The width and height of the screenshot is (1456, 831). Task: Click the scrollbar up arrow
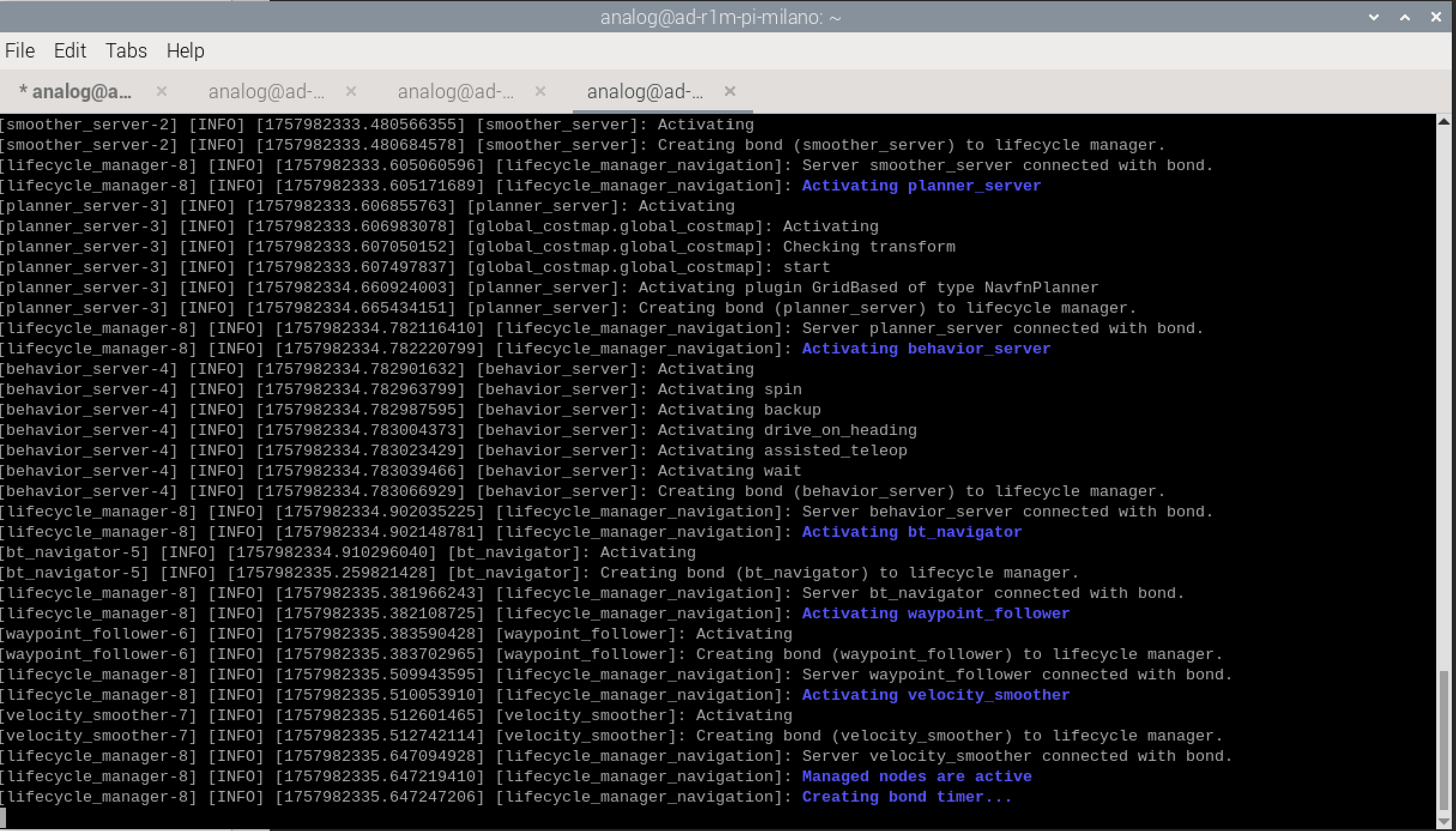click(x=1444, y=122)
